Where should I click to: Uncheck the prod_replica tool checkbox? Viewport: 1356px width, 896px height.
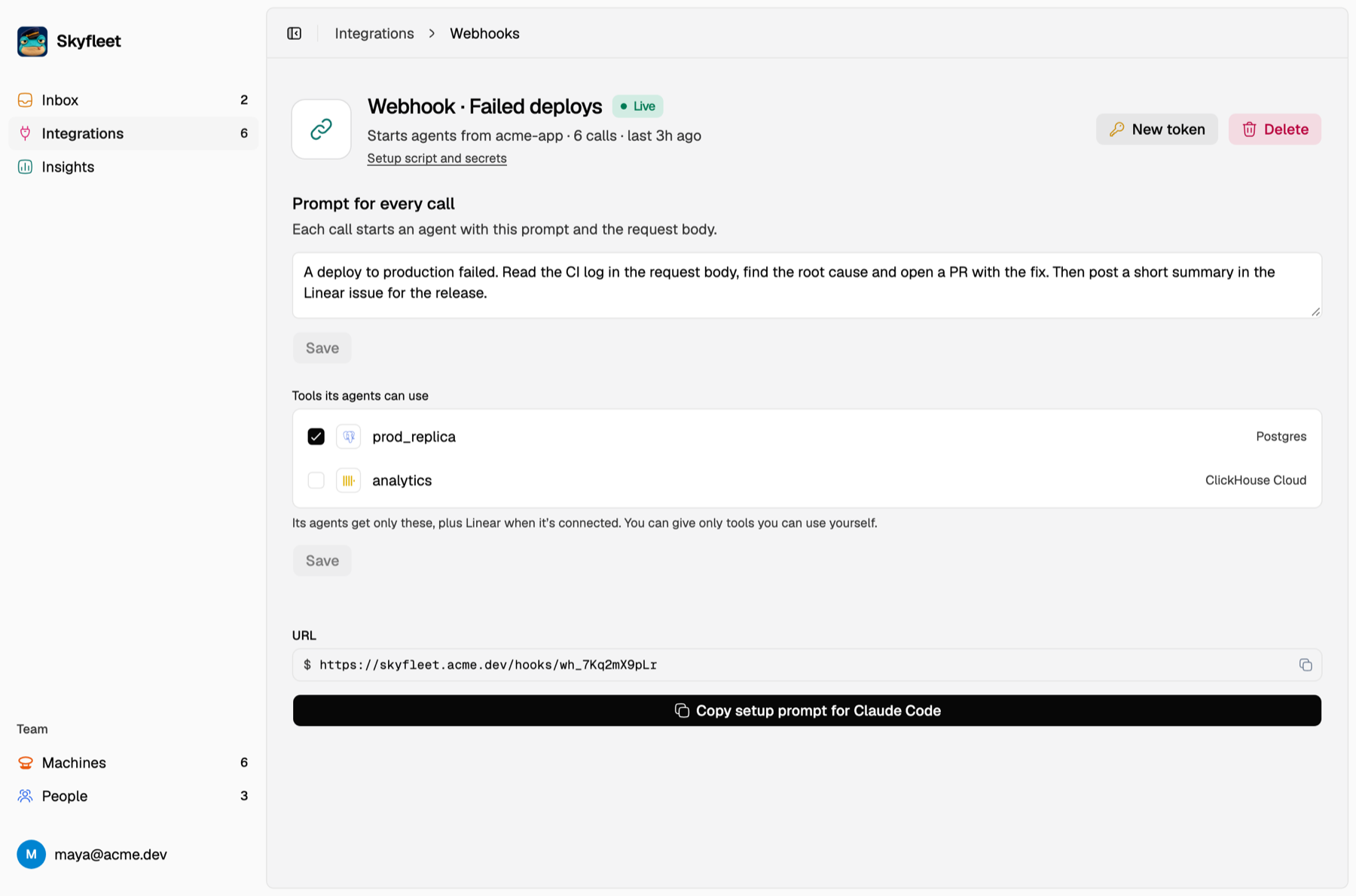[x=316, y=437]
